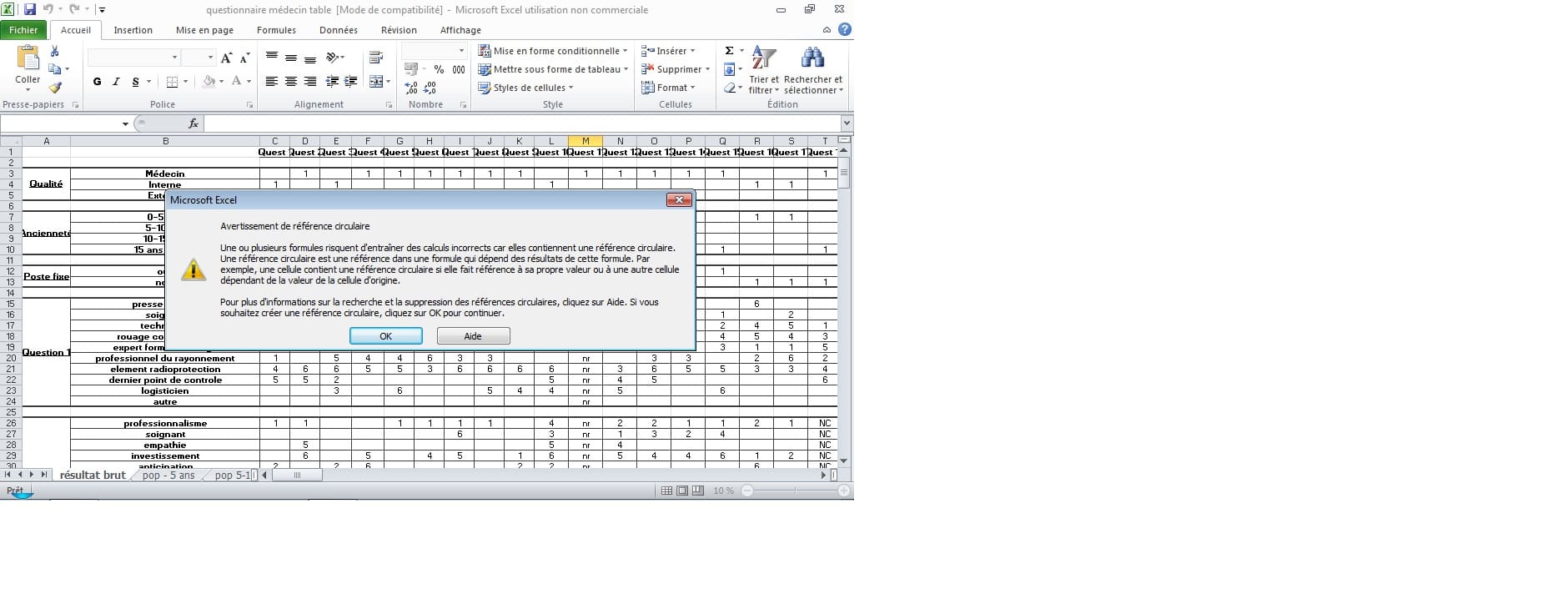Click the Trier et filtrer icon
The height and width of the screenshot is (594, 1568).
pos(763,71)
